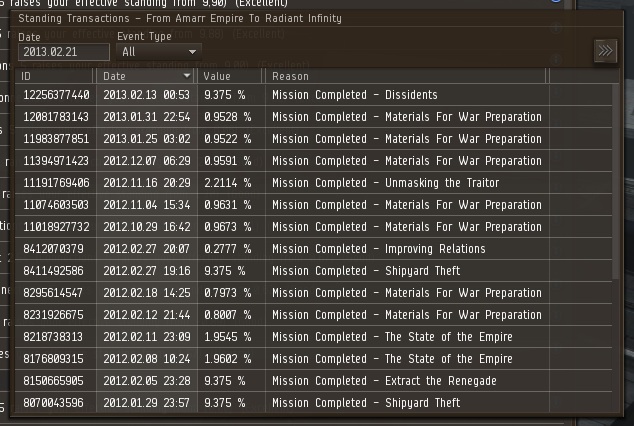This screenshot has width=634, height=426.
Task: Sort transactions by the Value column header
Action: point(230,76)
